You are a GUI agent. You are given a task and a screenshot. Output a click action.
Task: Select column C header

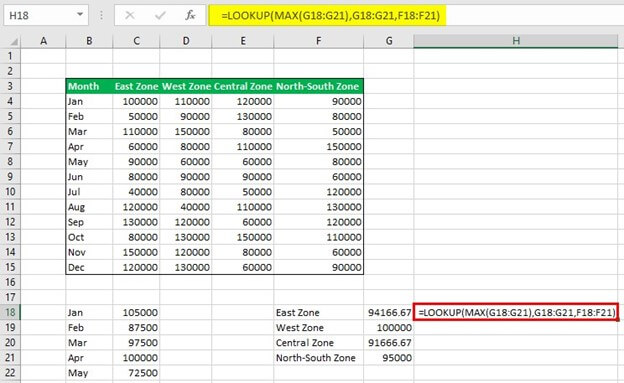coord(136,41)
